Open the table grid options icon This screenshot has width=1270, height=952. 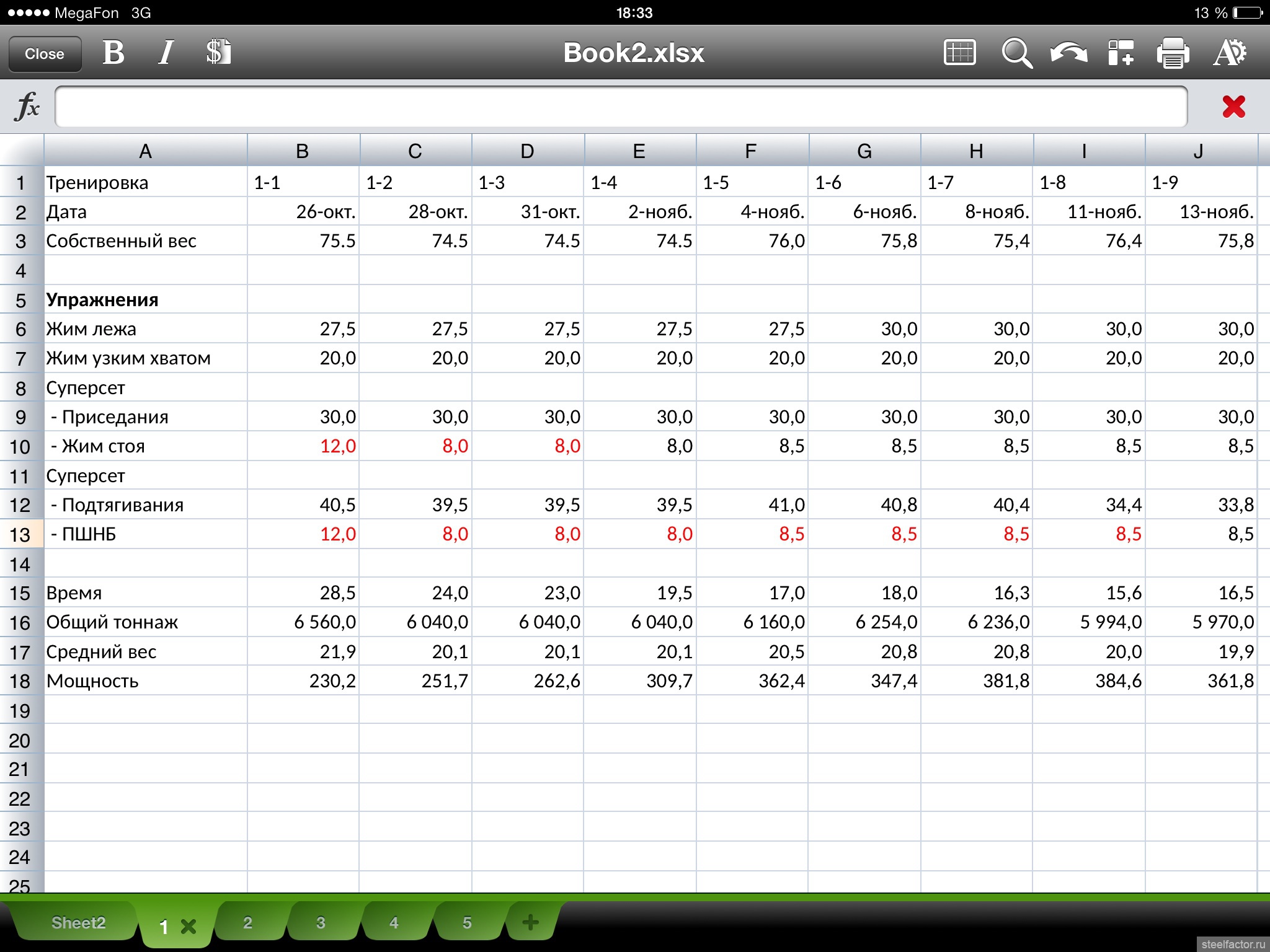click(x=959, y=53)
